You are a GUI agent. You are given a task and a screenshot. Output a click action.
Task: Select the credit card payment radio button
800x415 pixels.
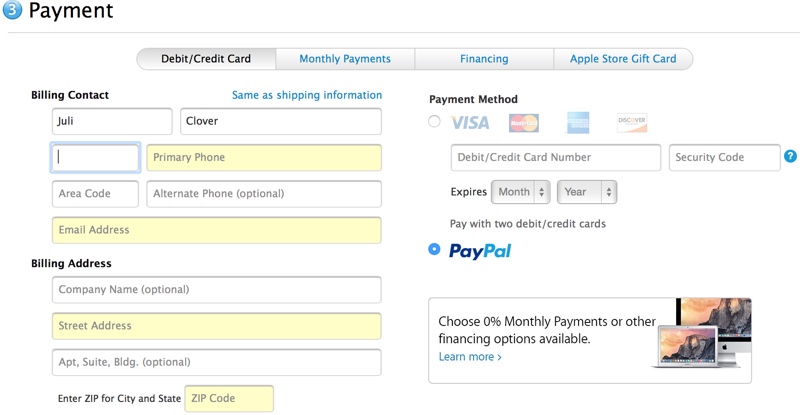pyautogui.click(x=434, y=121)
